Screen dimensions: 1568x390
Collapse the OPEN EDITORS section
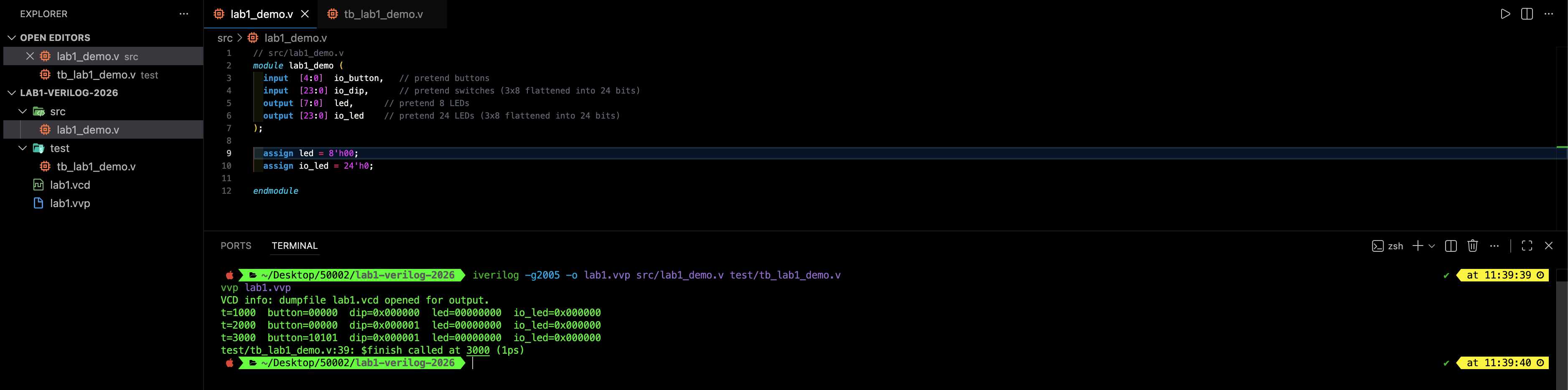pyautogui.click(x=12, y=38)
